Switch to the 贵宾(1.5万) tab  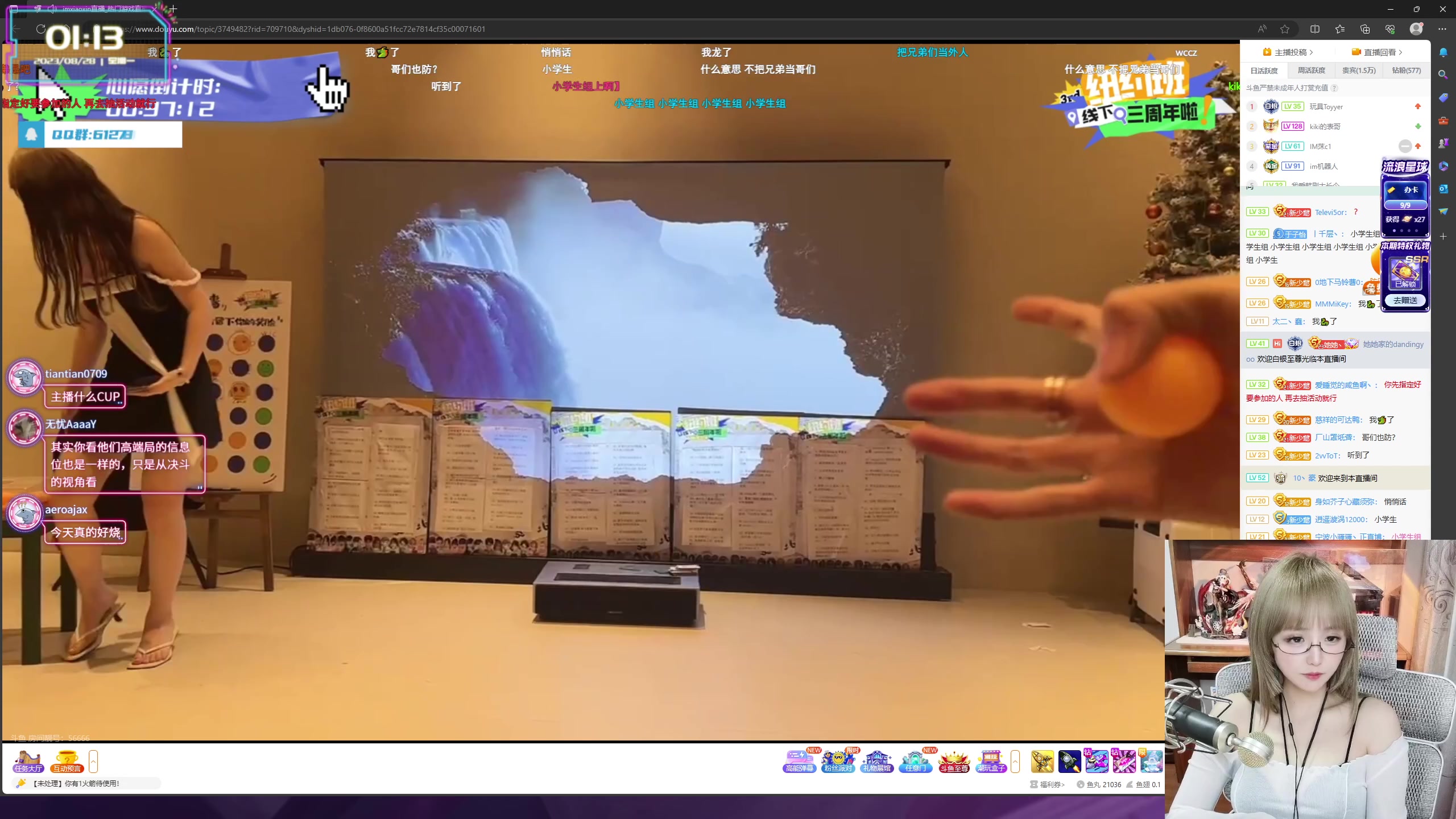tap(1359, 71)
